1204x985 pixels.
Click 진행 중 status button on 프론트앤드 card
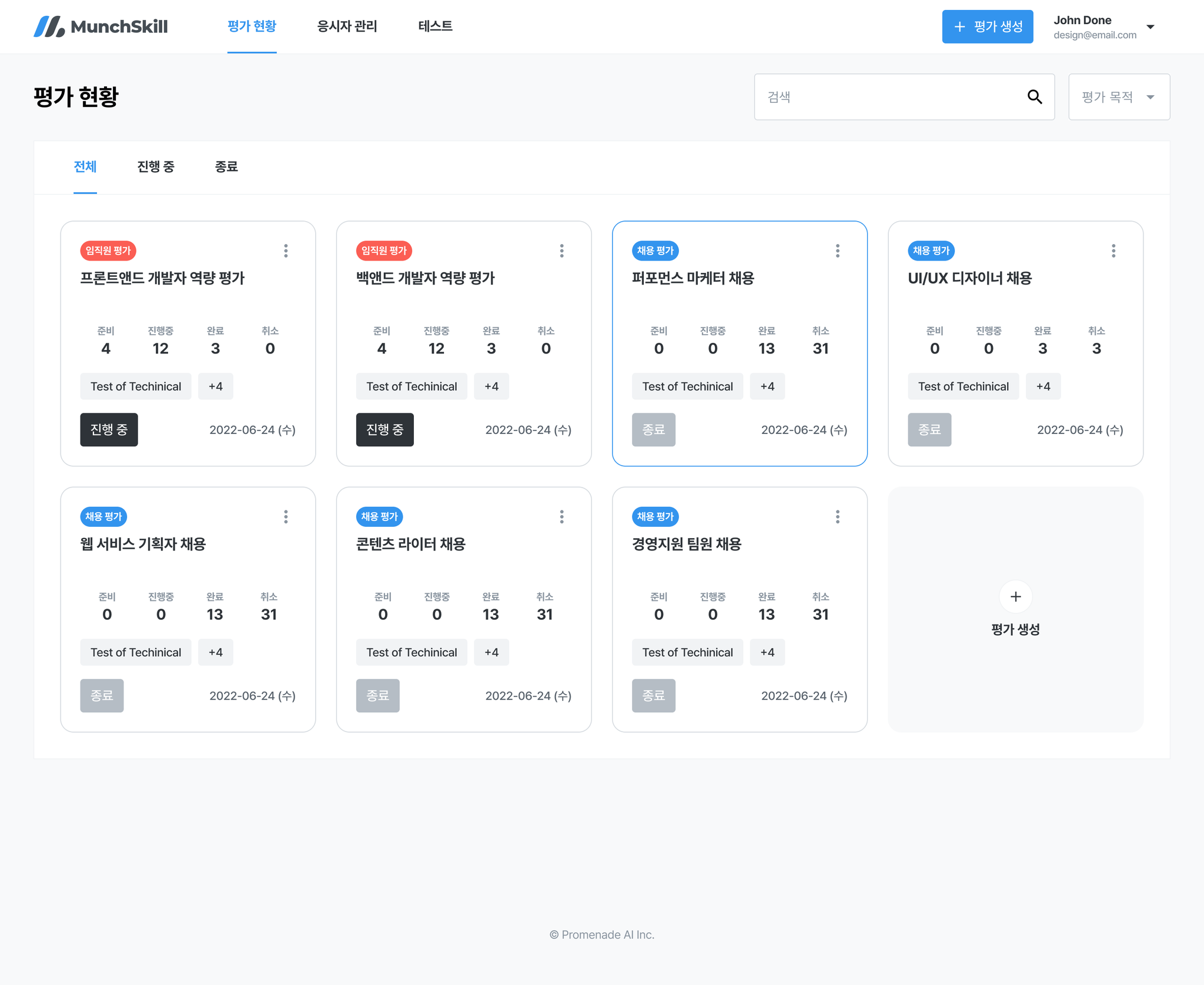109,430
